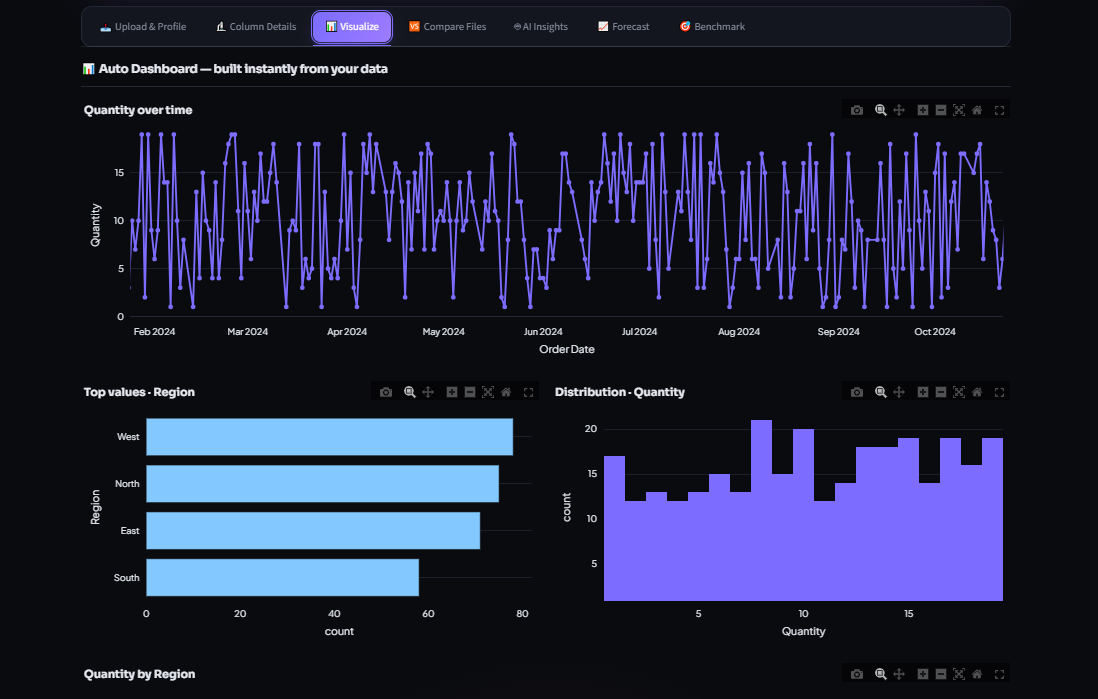The width and height of the screenshot is (1098, 699).
Task: Click the 'South' region label
Action: [x=127, y=578]
